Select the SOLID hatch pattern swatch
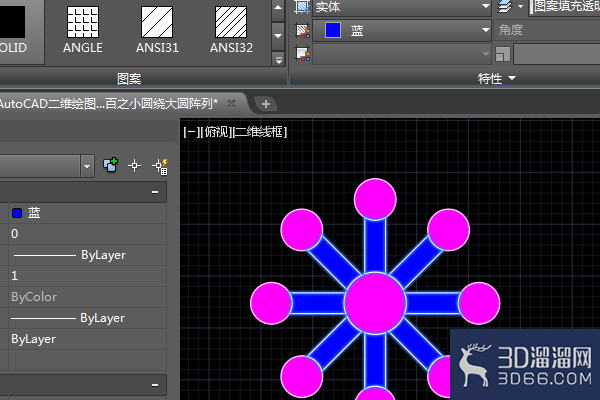This screenshot has width=600, height=400. (13, 29)
